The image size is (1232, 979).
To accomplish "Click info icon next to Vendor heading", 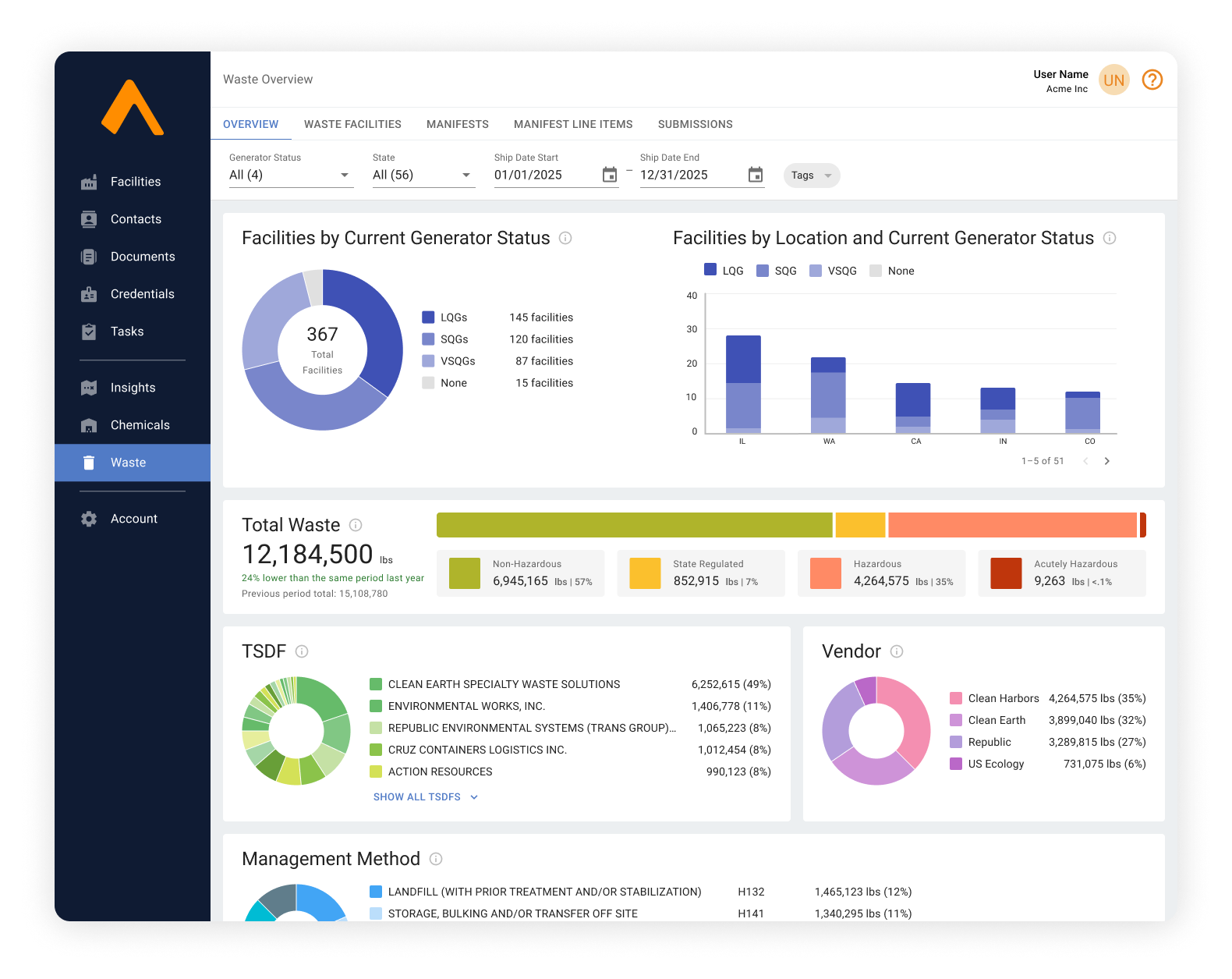I will click(x=897, y=651).
